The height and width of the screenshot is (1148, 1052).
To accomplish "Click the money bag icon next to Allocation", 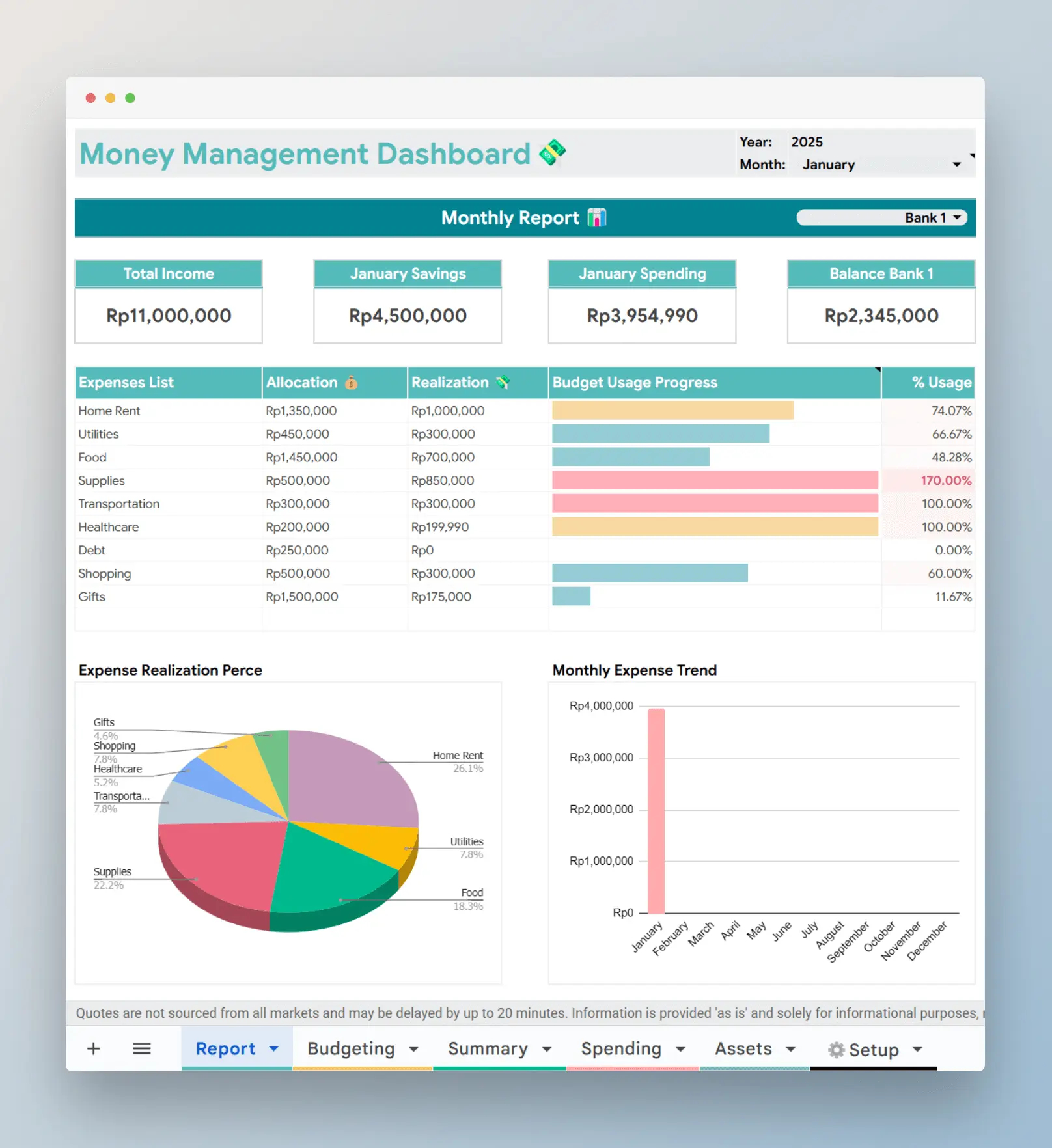I will [351, 382].
